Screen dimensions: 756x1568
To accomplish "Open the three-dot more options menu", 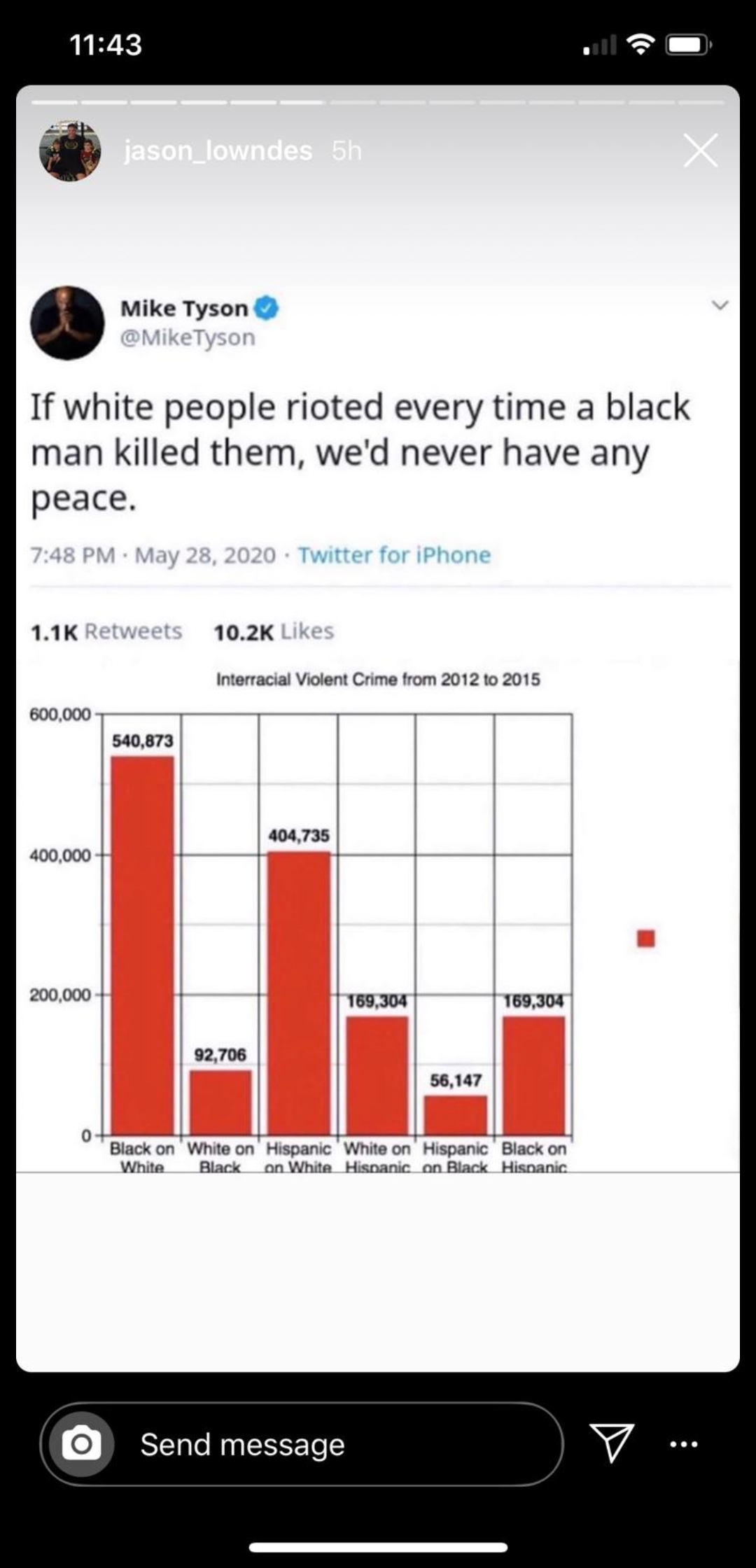I will (x=683, y=1443).
